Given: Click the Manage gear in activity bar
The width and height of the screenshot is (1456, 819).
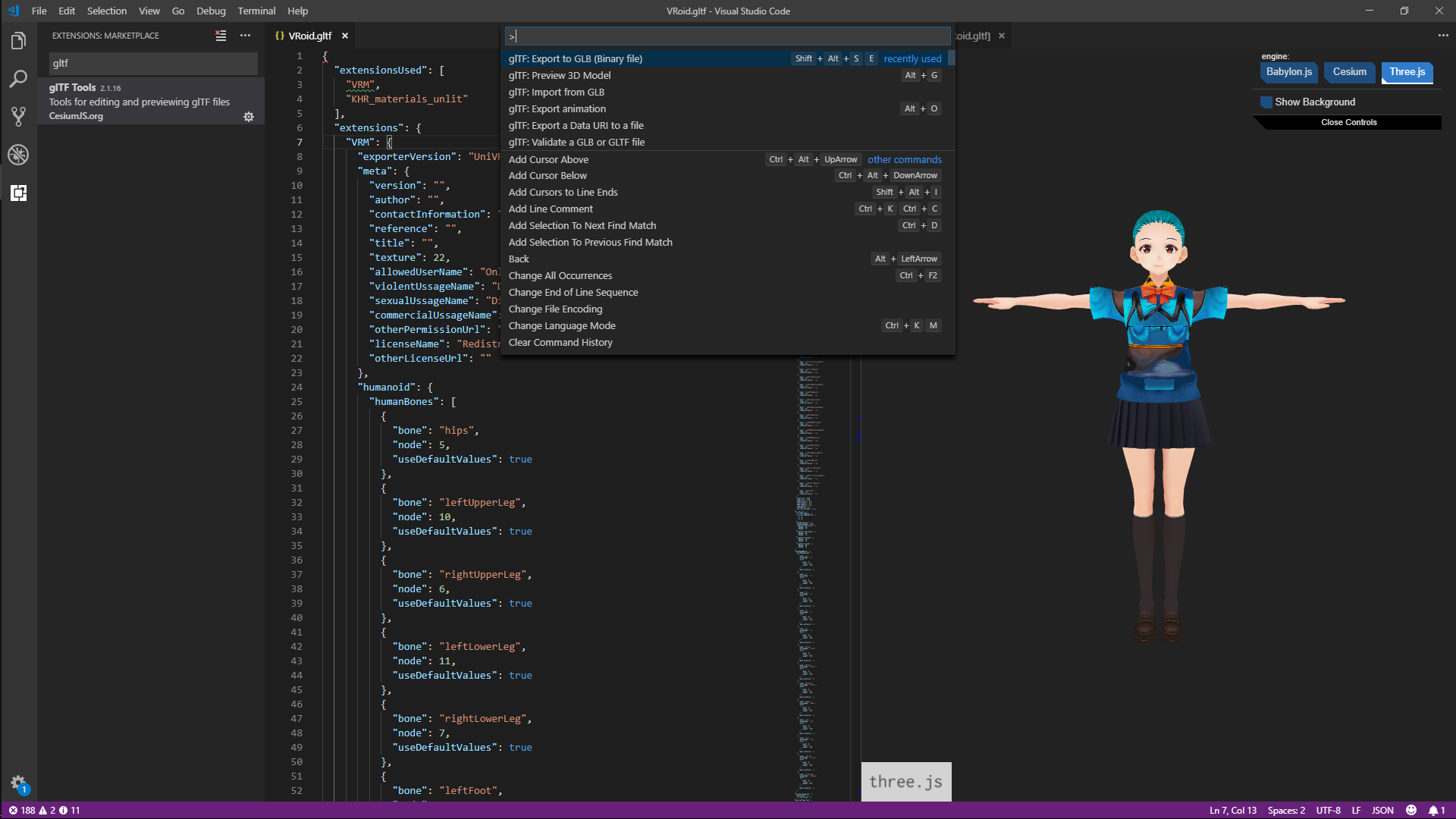Looking at the screenshot, I should (18, 783).
